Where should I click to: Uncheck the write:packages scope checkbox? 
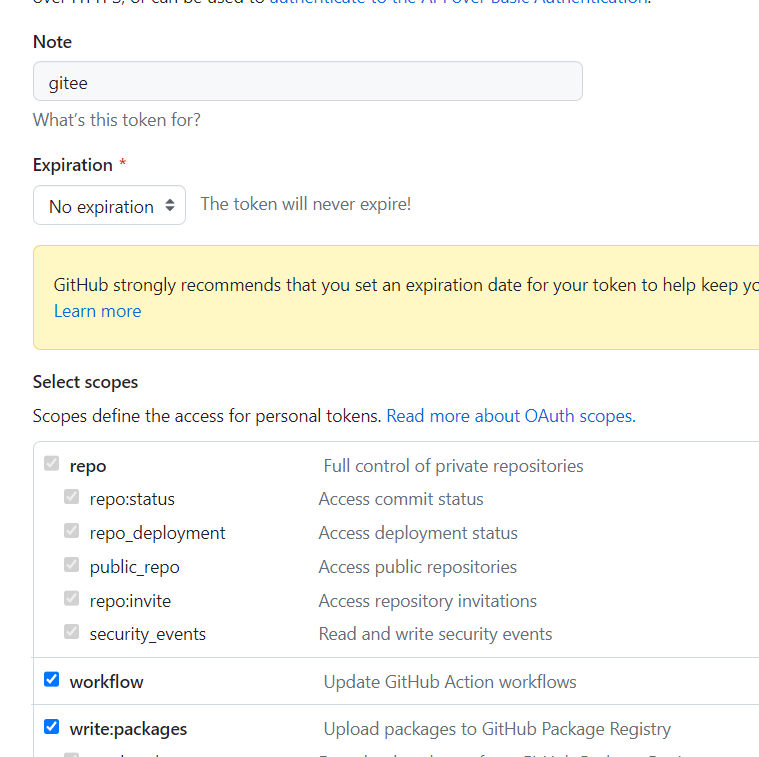click(x=51, y=727)
